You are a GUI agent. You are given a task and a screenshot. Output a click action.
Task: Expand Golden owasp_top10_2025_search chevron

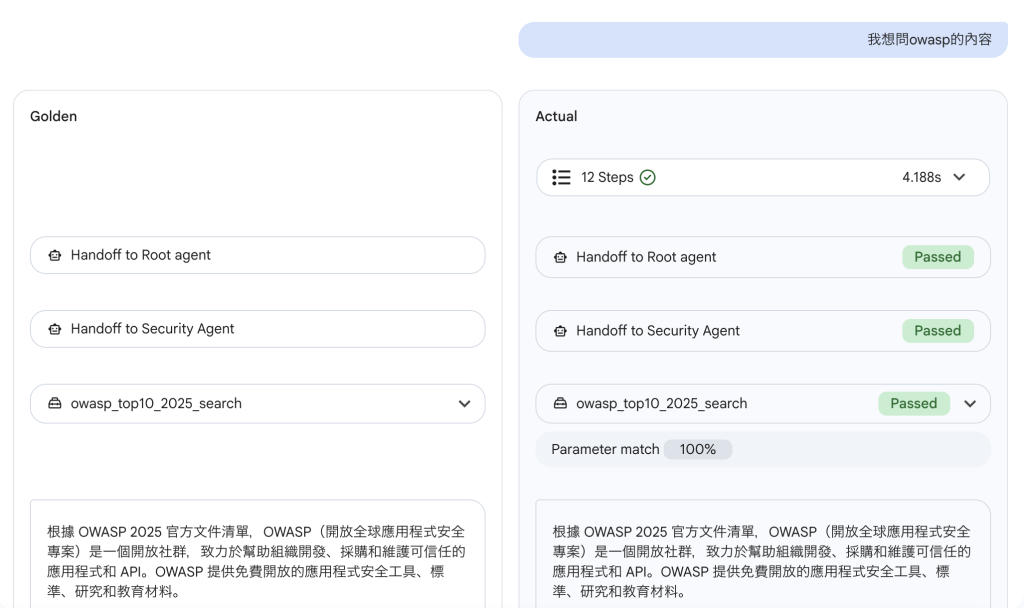pyautogui.click(x=464, y=404)
